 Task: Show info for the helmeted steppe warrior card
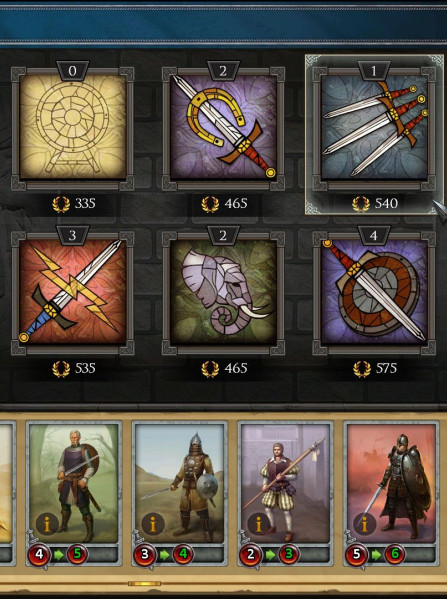pyautogui.click(x=153, y=525)
